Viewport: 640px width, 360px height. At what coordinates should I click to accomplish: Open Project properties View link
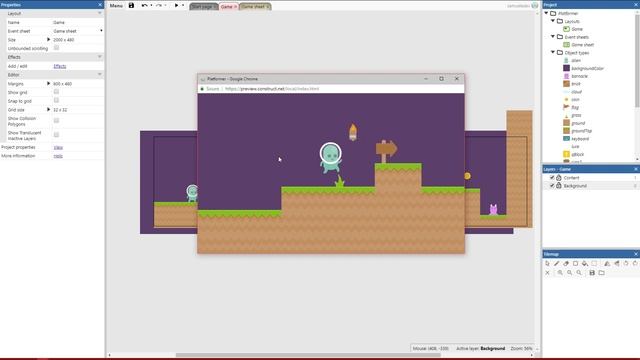coord(58,147)
